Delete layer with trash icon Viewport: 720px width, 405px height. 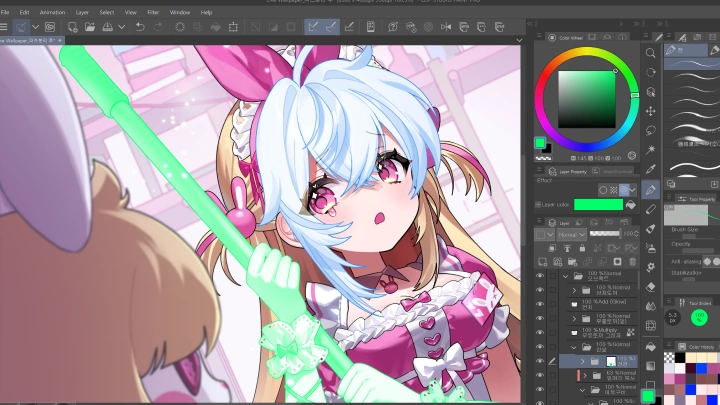[x=632, y=262]
